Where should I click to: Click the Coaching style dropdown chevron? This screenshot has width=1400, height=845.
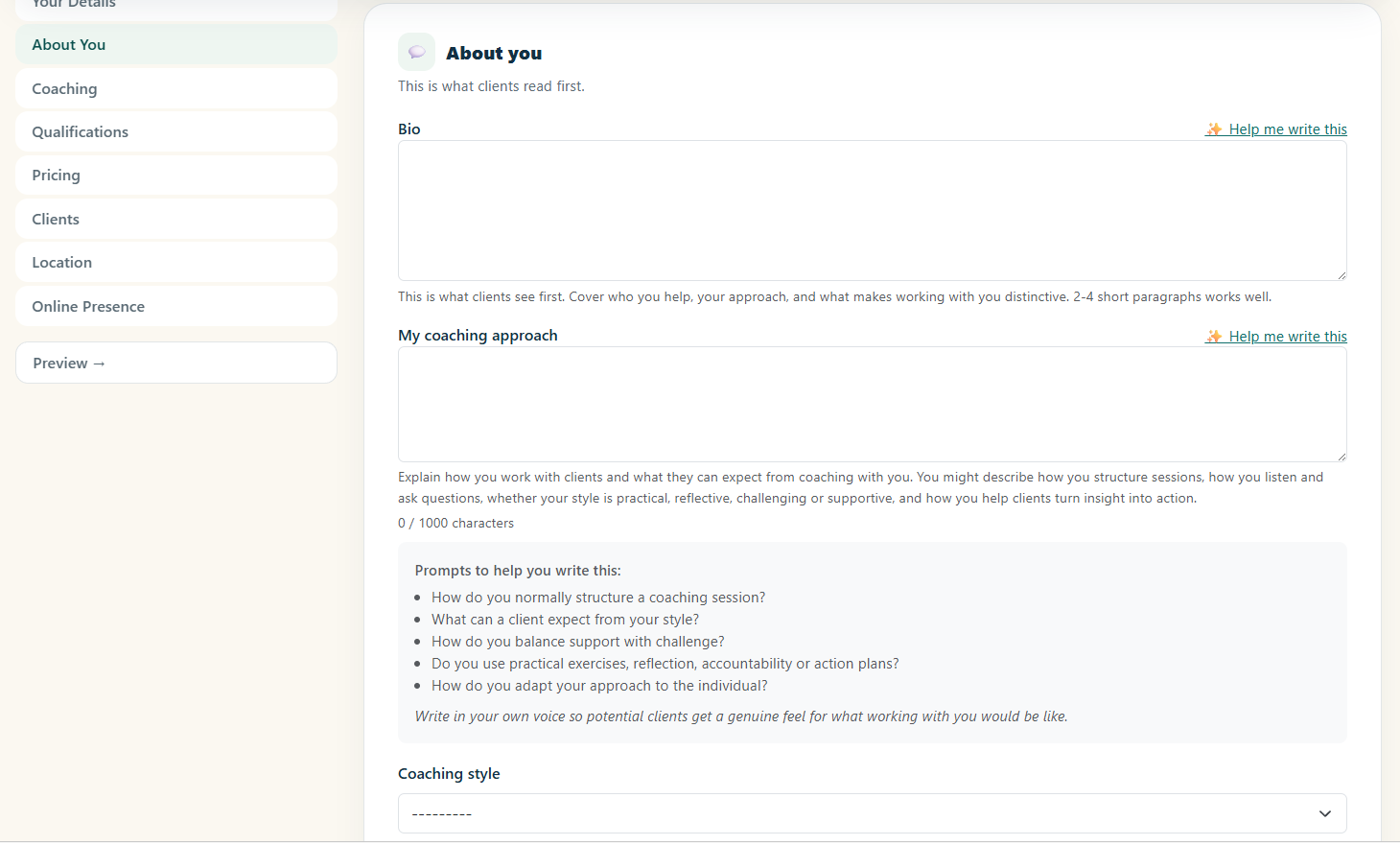point(1325,813)
